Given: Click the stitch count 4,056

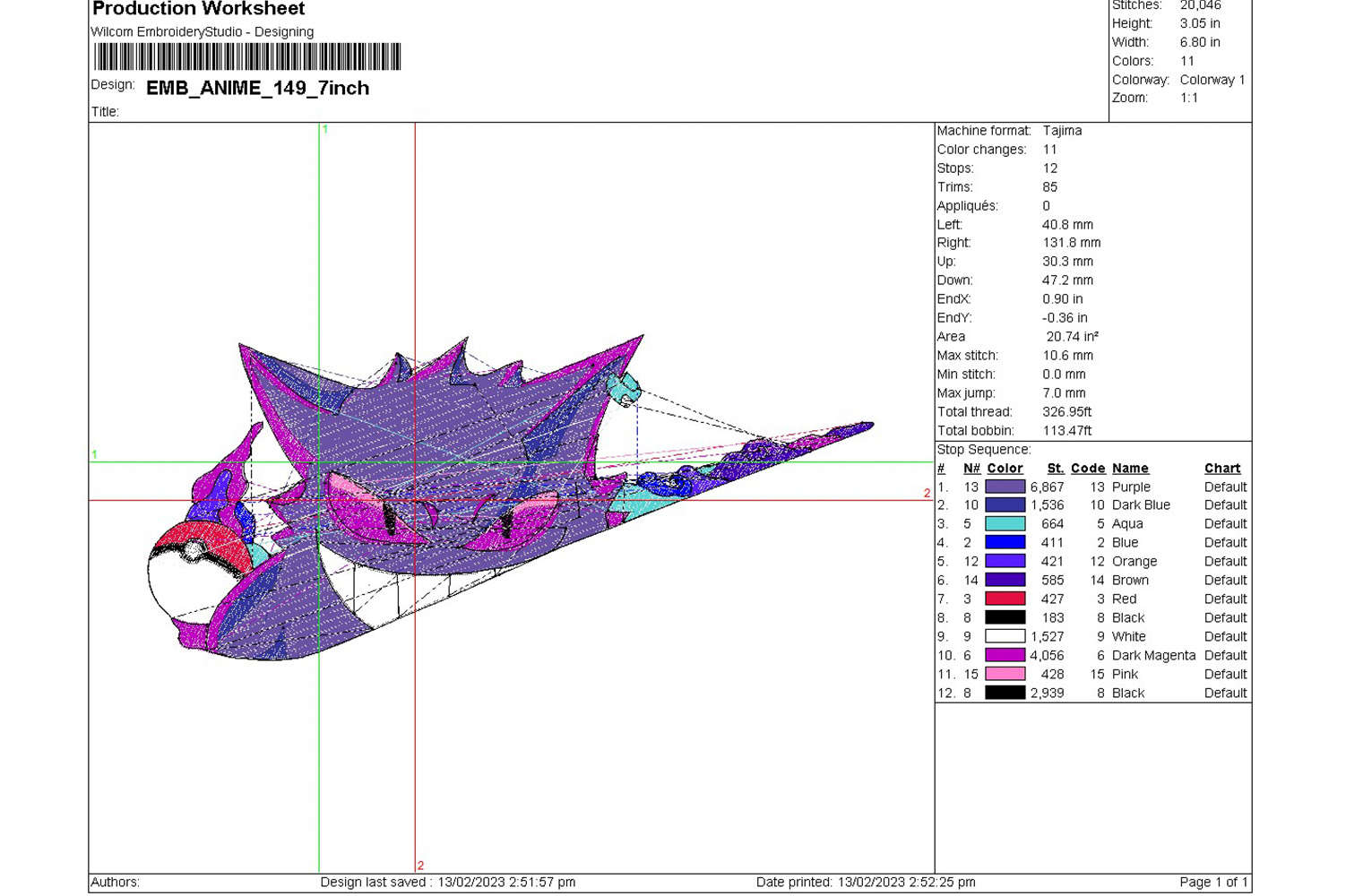Looking at the screenshot, I should point(1048,656).
